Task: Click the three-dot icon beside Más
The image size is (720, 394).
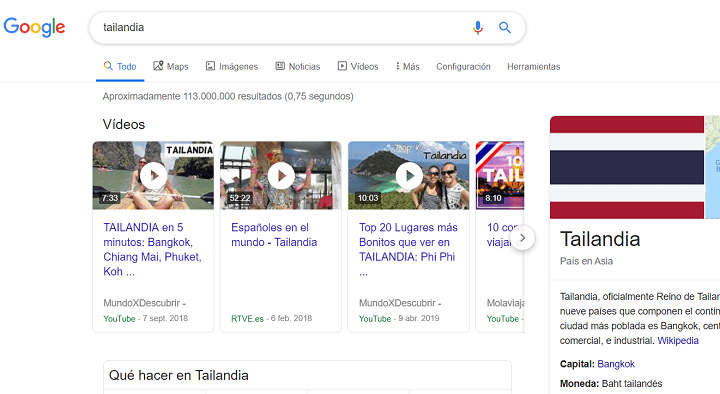Action: pos(397,66)
